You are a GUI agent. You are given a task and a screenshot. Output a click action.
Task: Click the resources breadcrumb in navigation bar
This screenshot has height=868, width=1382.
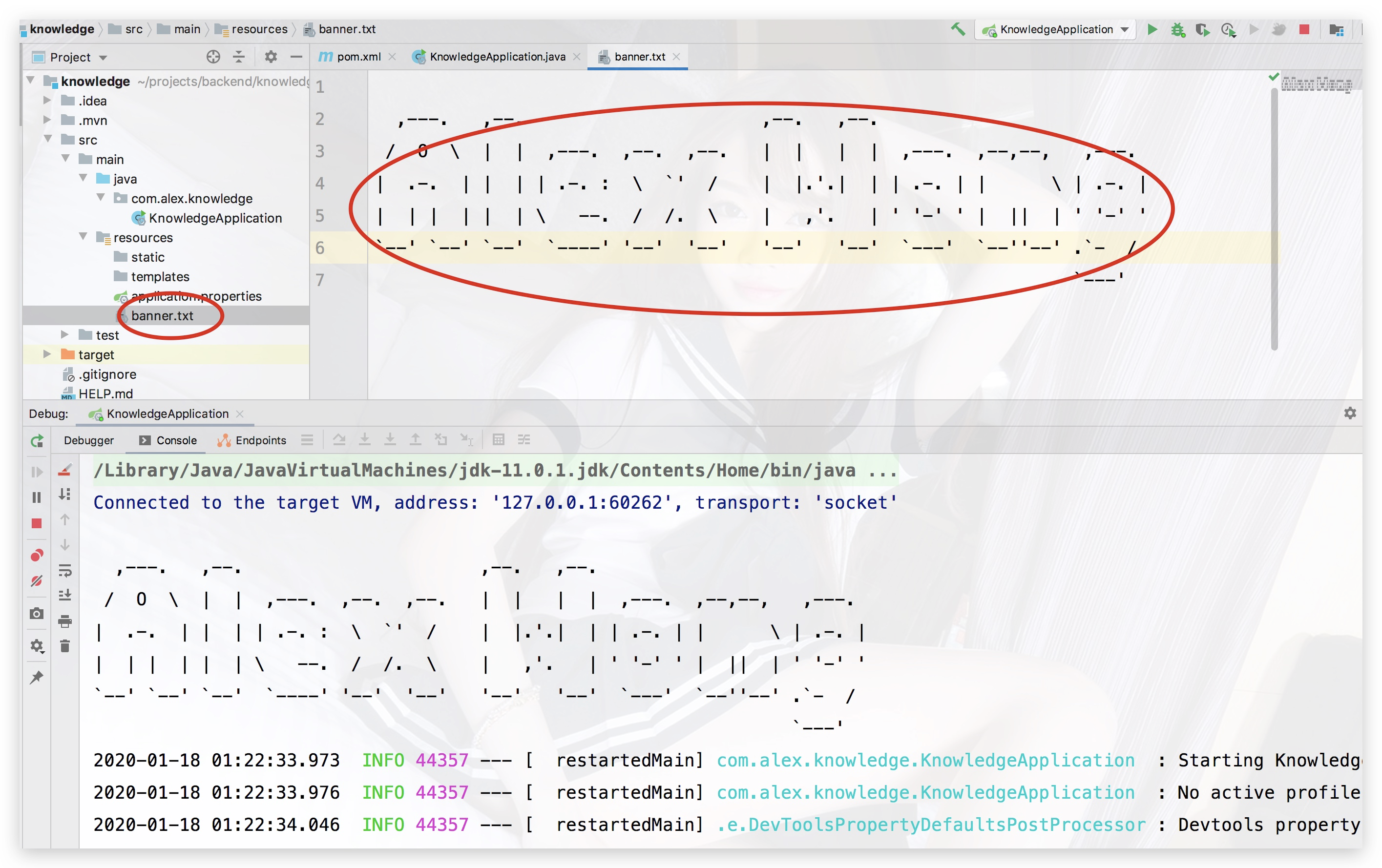[259, 29]
